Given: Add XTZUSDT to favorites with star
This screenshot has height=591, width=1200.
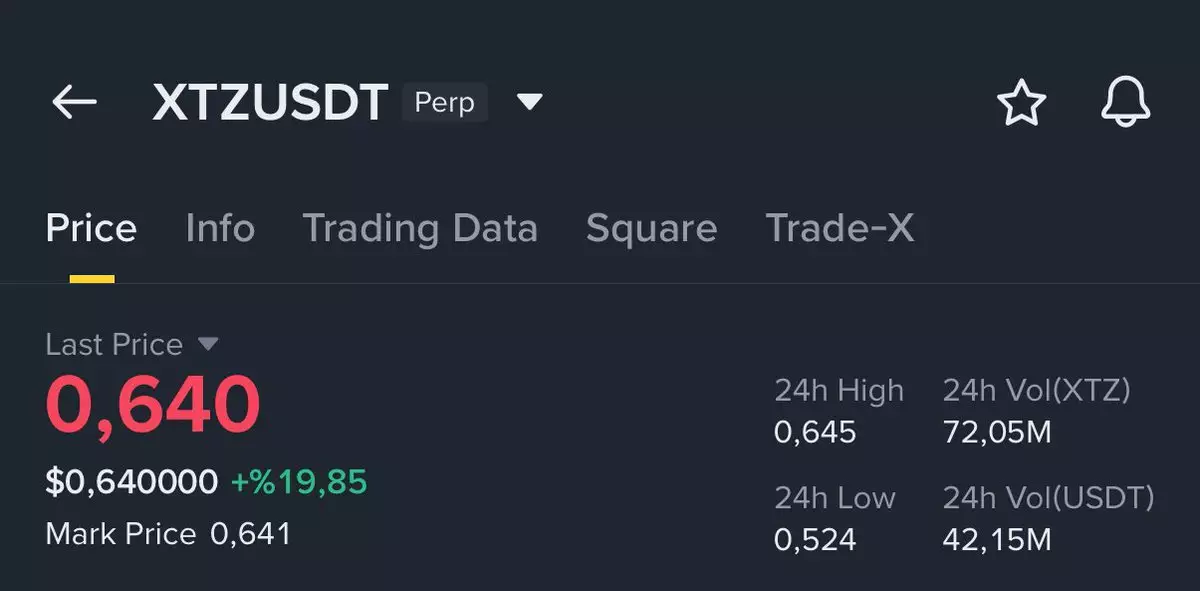Looking at the screenshot, I should [1021, 103].
